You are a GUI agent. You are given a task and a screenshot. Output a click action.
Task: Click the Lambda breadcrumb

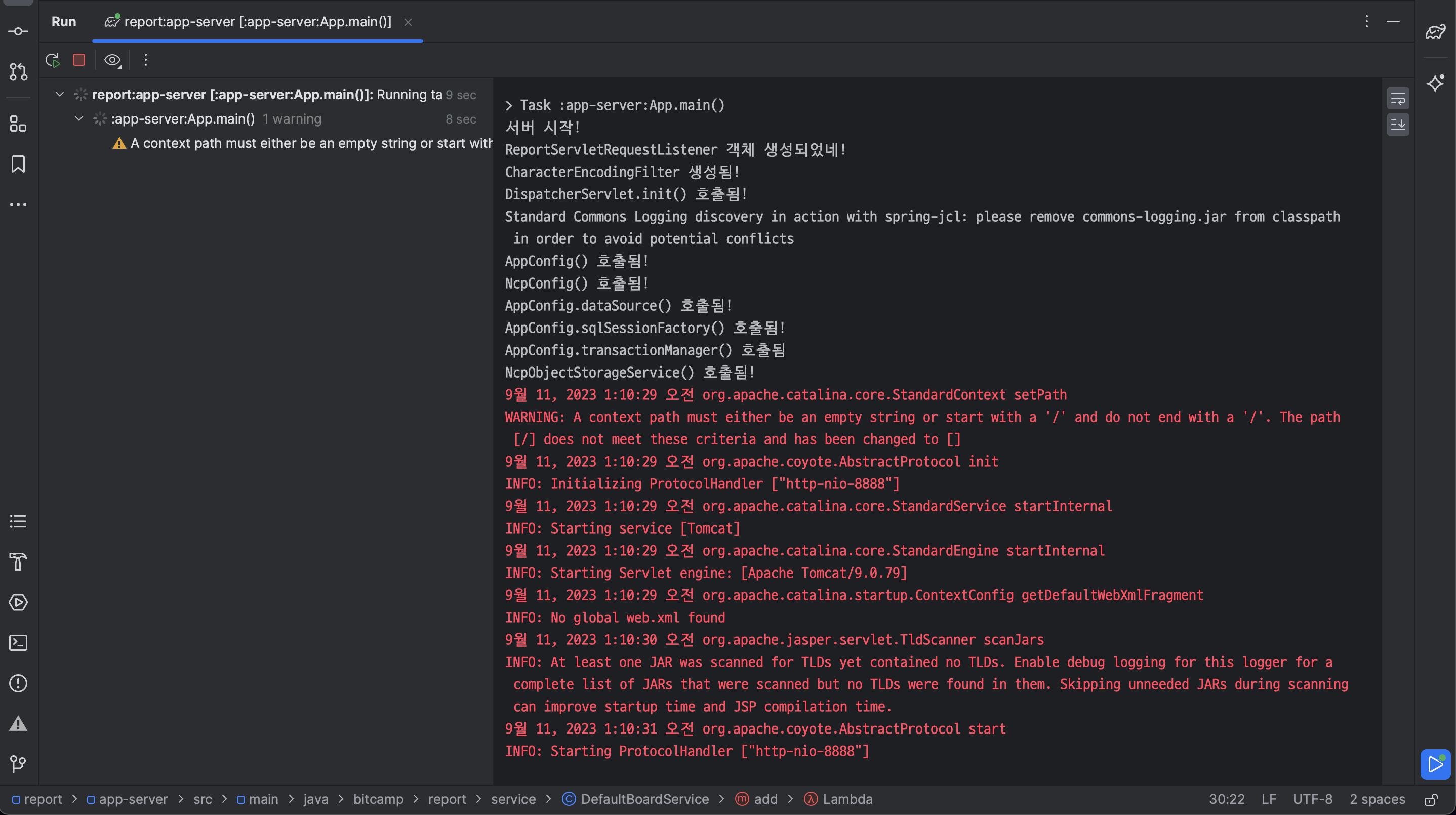[838, 799]
